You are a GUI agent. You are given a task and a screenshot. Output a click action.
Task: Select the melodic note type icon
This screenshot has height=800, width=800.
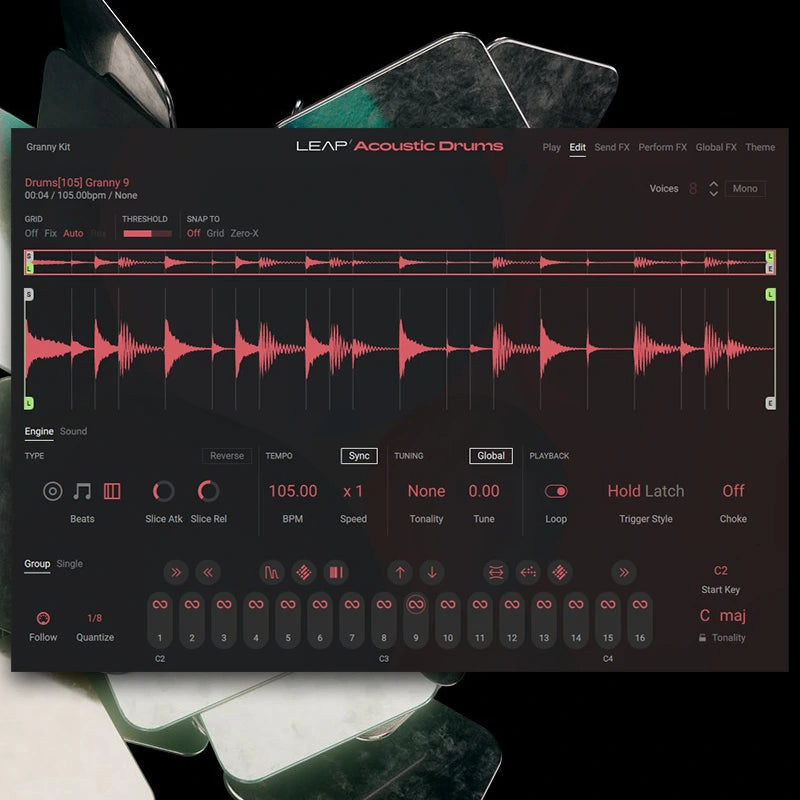(82, 491)
